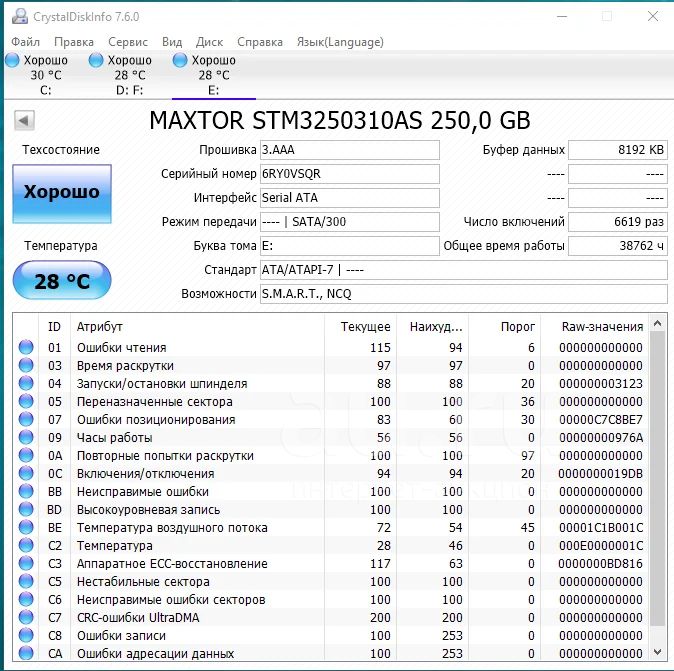Click status orb for Запуски/остановки шпинделя
This screenshot has height=671, width=674.
click(x=26, y=383)
